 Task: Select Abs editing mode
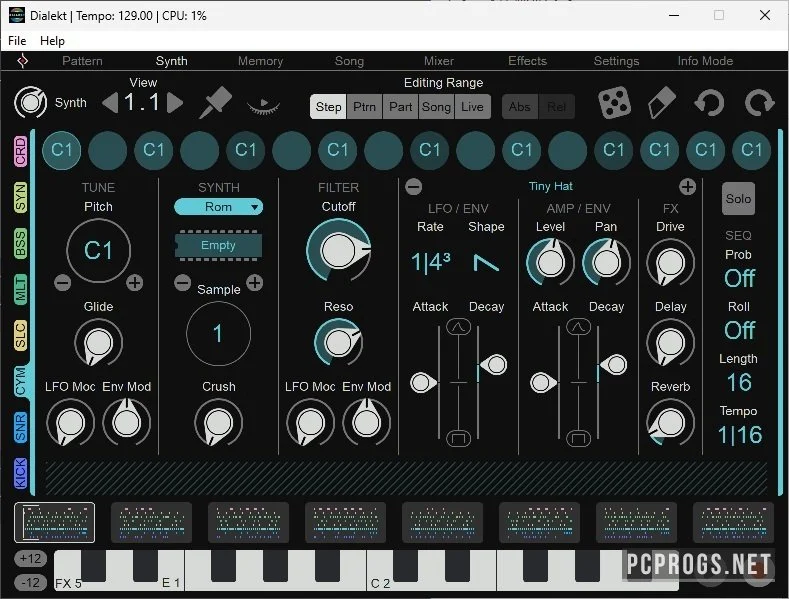[x=520, y=107]
